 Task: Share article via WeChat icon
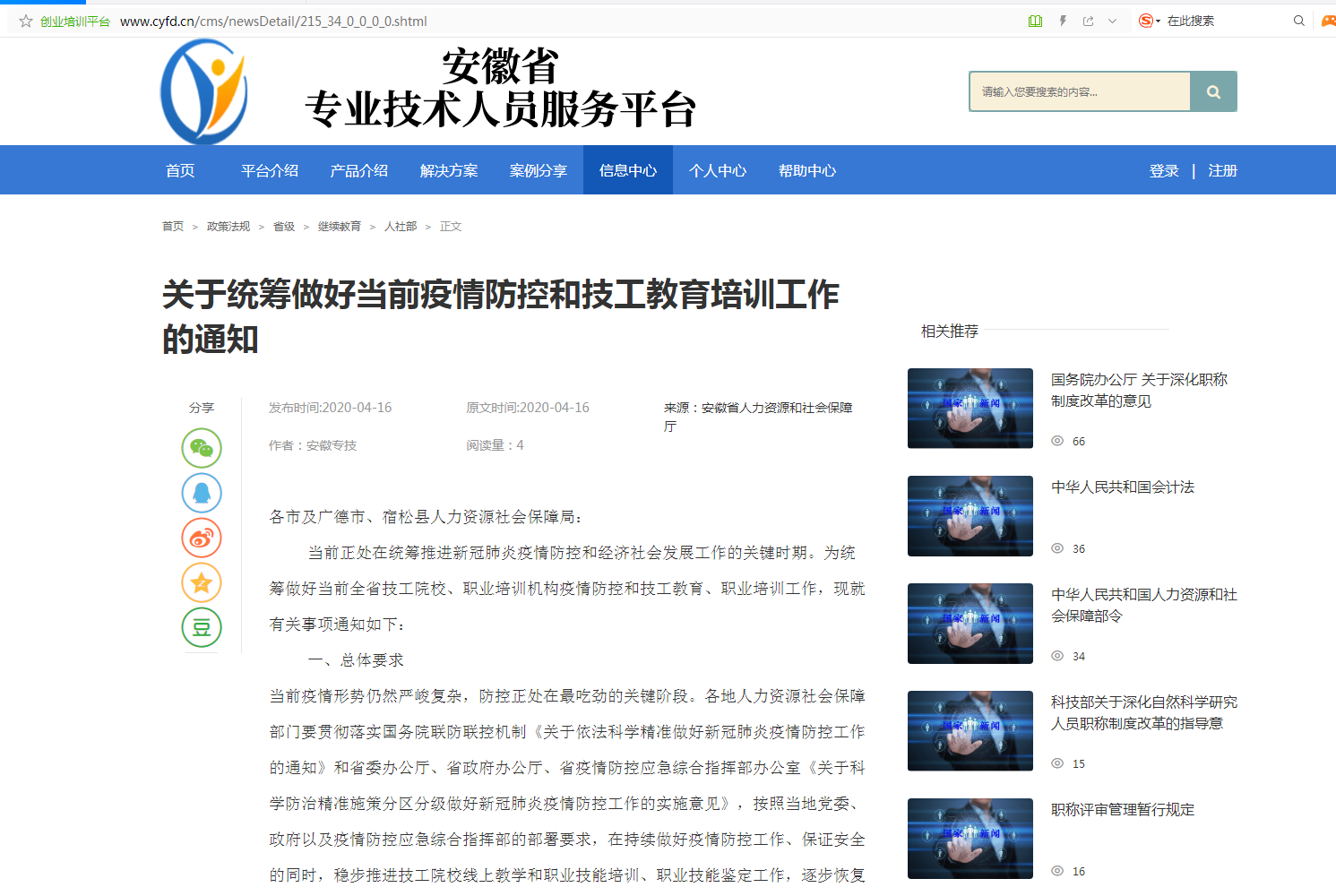[x=202, y=448]
